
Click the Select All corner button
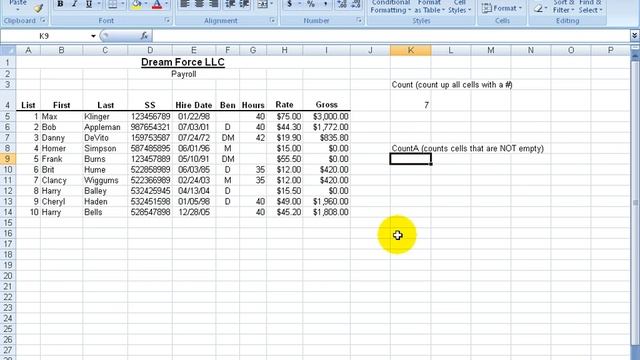pyautogui.click(x=8, y=50)
